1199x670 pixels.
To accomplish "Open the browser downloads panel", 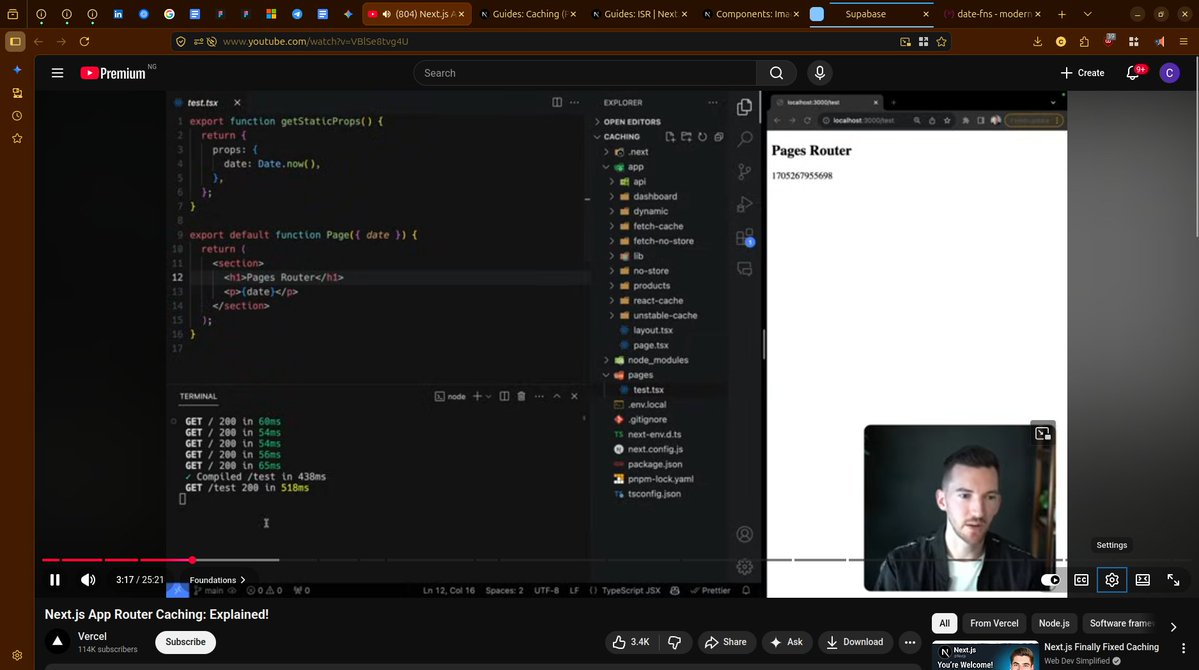I will [1037, 41].
